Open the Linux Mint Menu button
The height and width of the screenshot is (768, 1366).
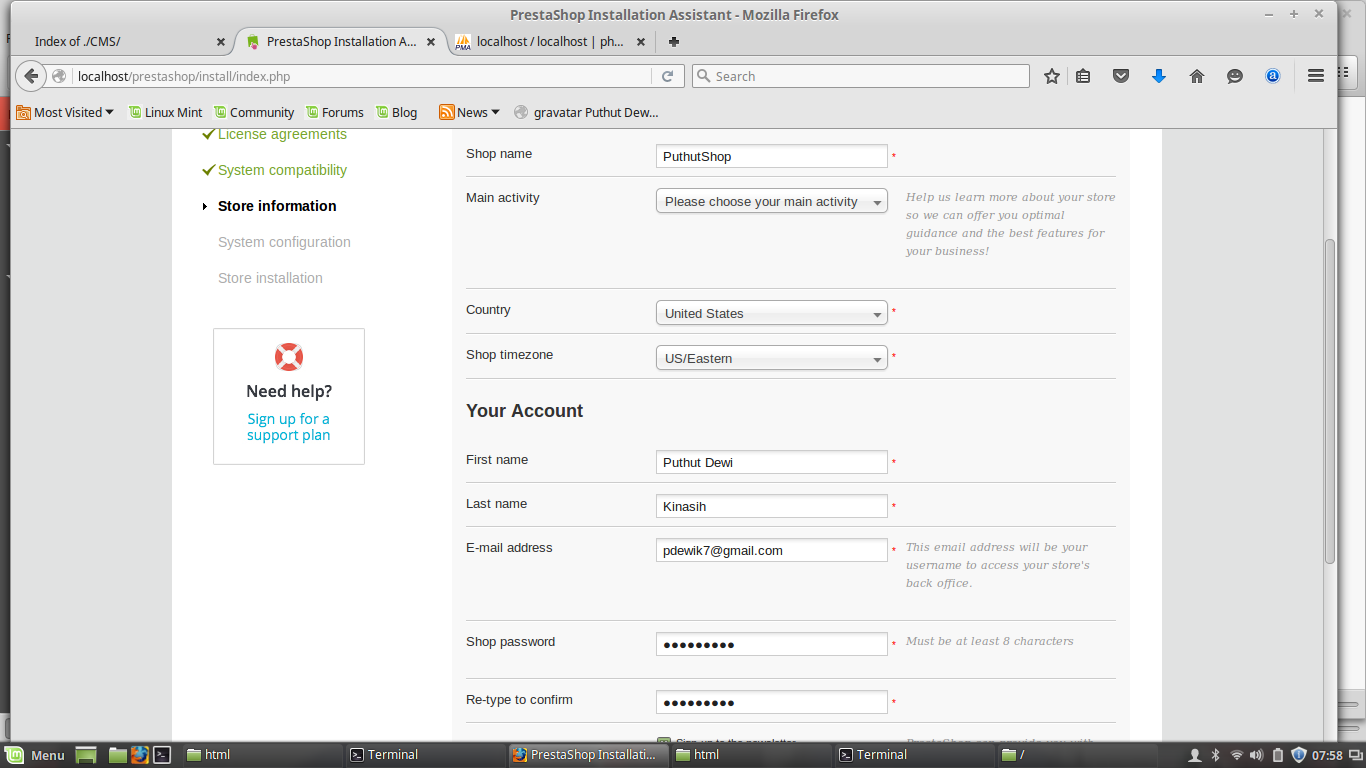(36, 755)
